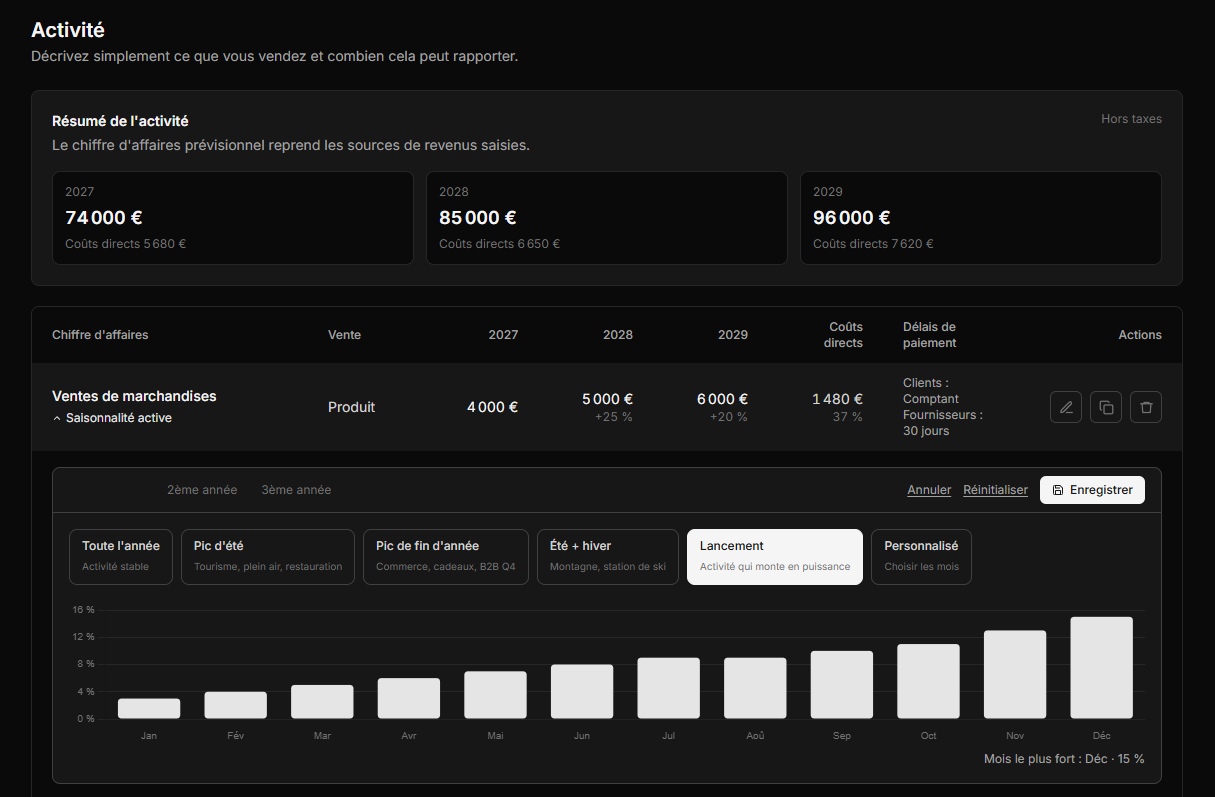Click the Vente column header
The image size is (1215, 797).
coord(344,335)
